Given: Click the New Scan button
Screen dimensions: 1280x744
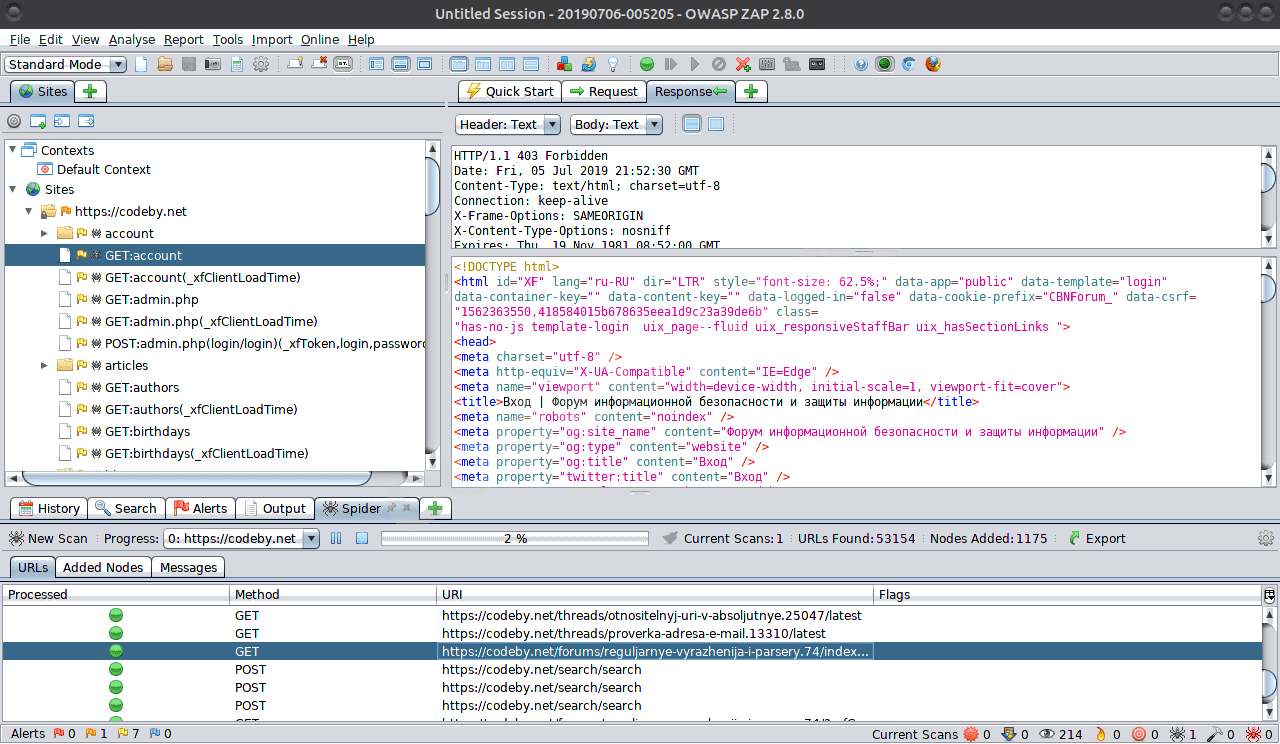Looking at the screenshot, I should (48, 538).
